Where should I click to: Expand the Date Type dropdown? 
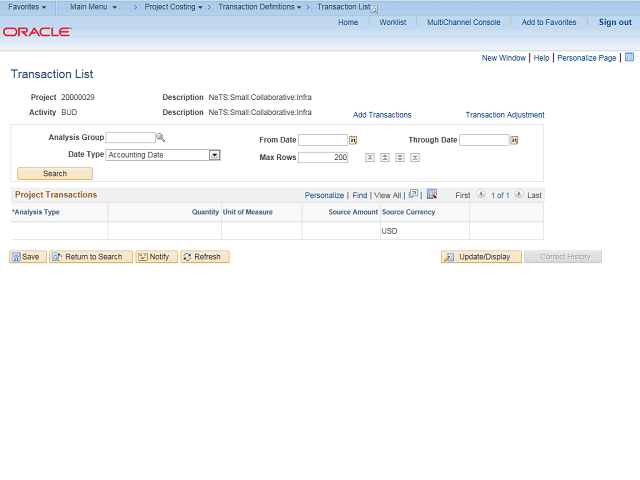point(215,155)
